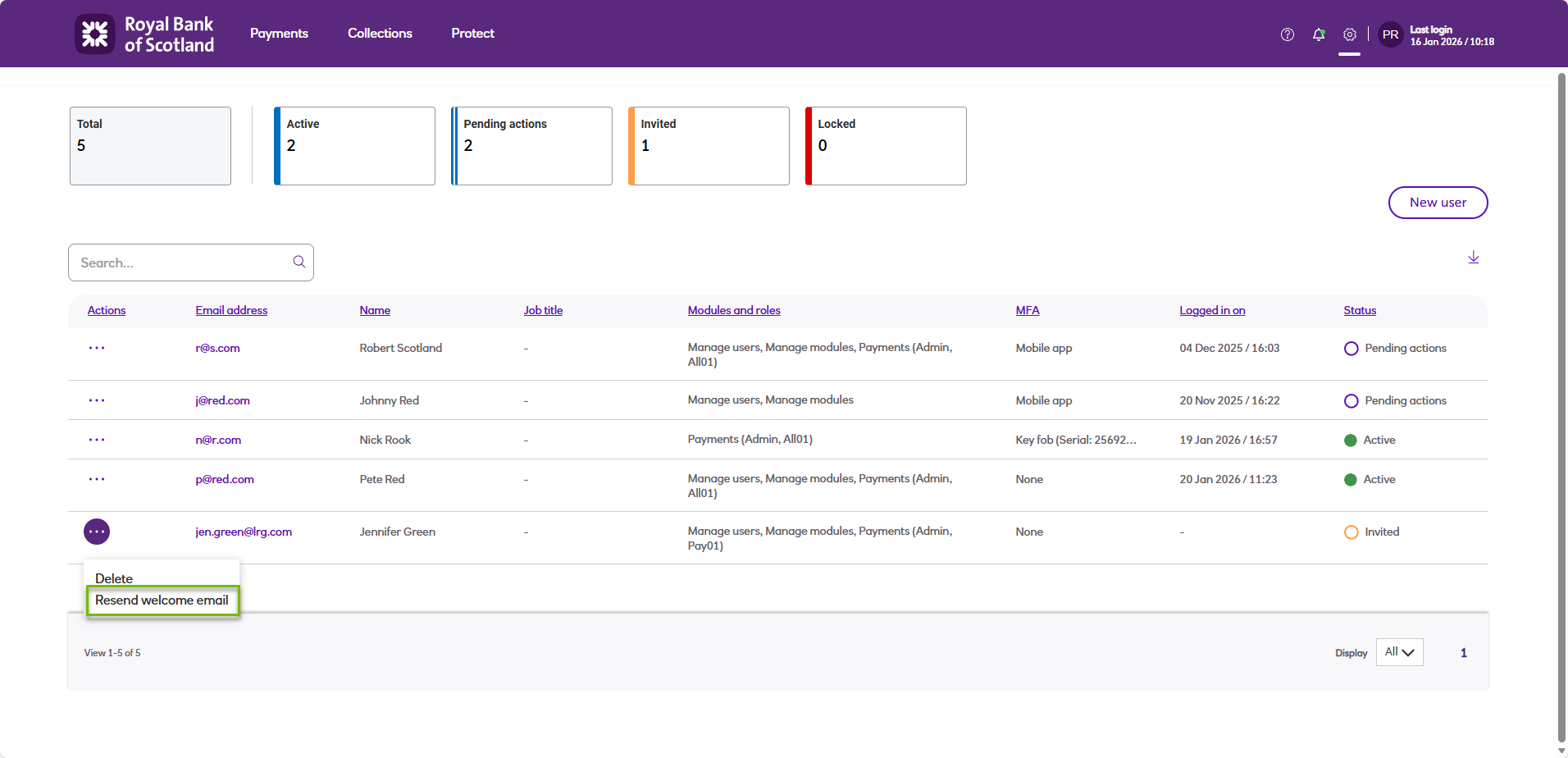
Task: Filter users by Pending actions card
Action: coord(531,146)
